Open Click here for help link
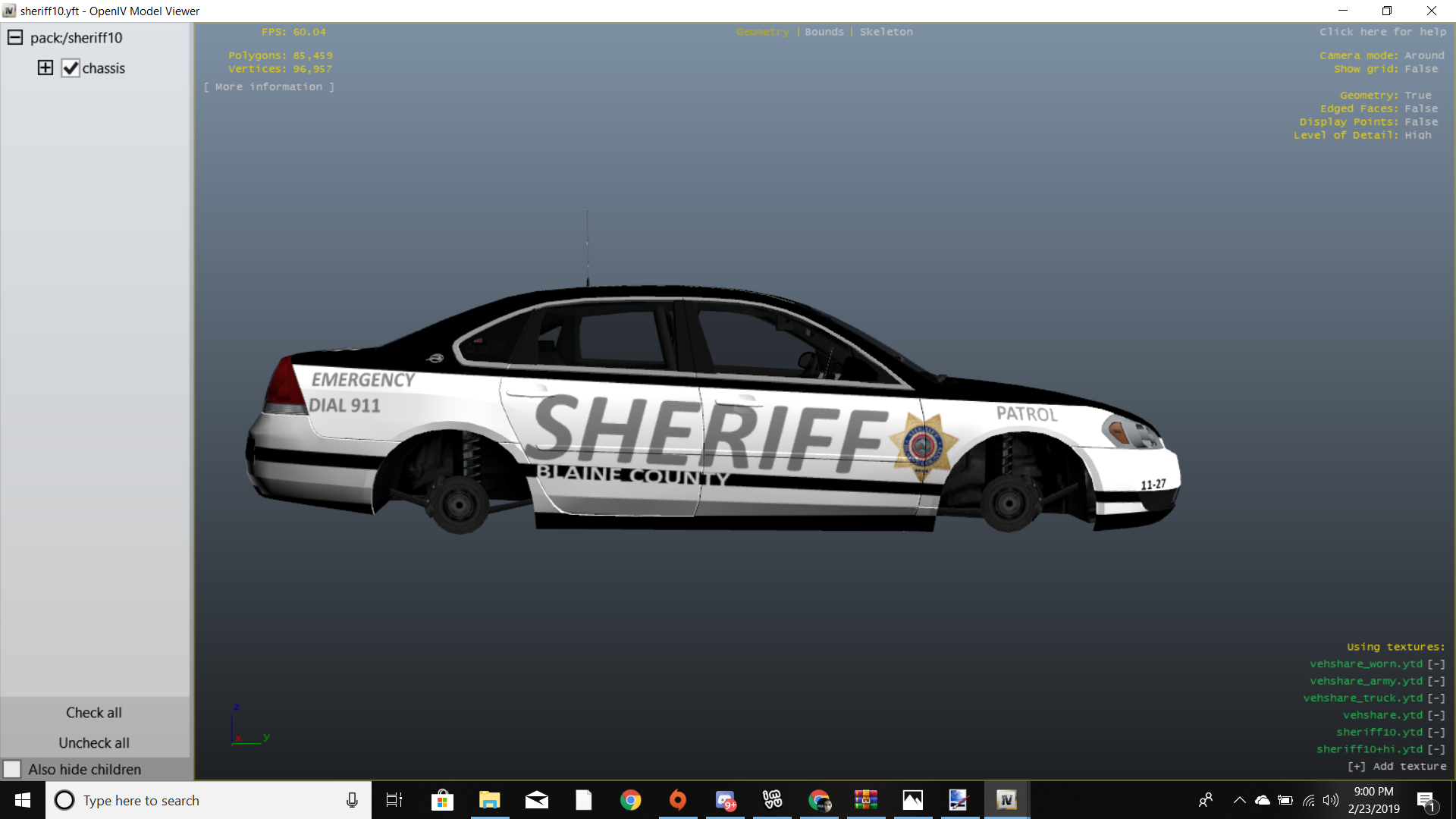The image size is (1456, 819). tap(1382, 32)
